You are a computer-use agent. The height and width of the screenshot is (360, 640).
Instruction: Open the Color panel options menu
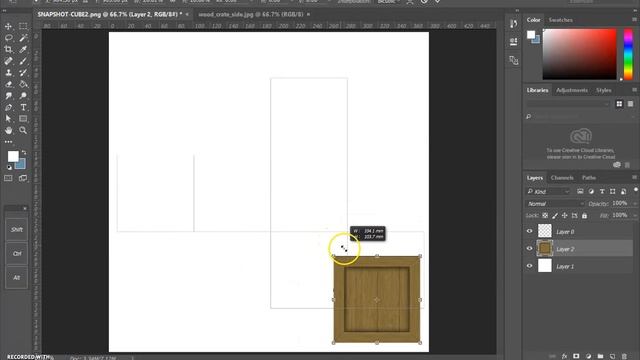[x=634, y=20]
